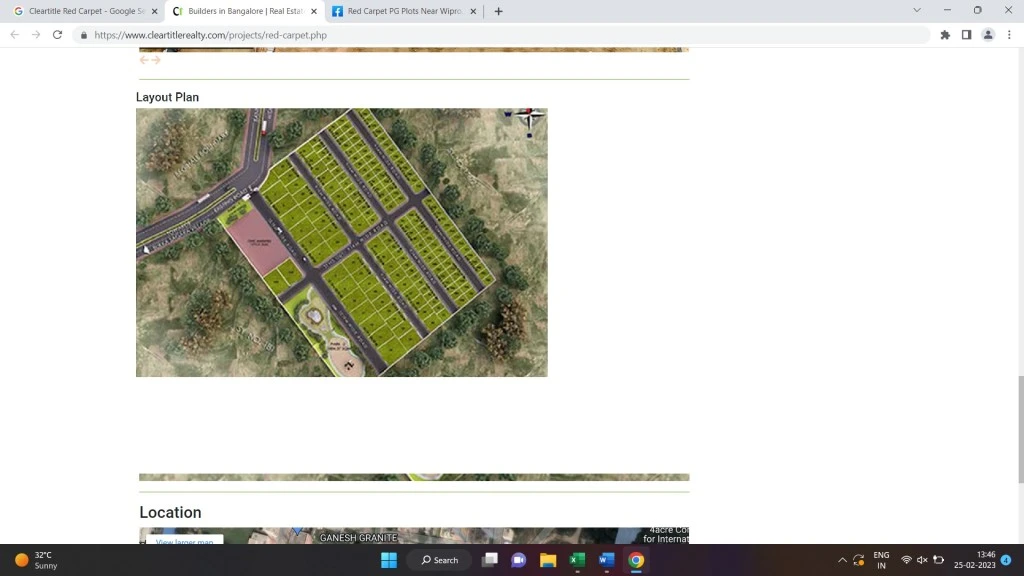Click the Layout Plan heading
This screenshot has width=1024, height=576.
pyautogui.click(x=167, y=97)
